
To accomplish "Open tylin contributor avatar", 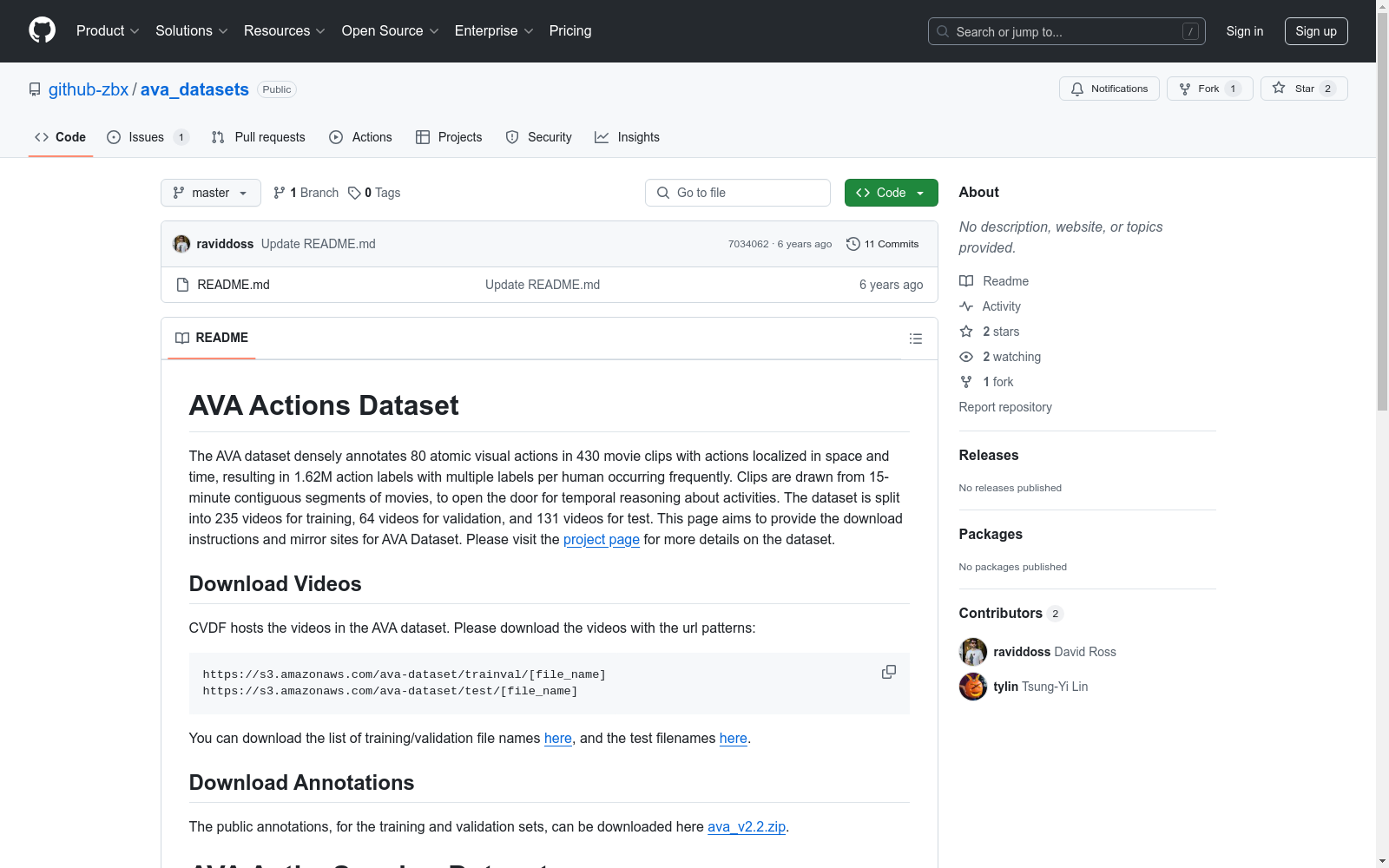I will pyautogui.click(x=973, y=687).
